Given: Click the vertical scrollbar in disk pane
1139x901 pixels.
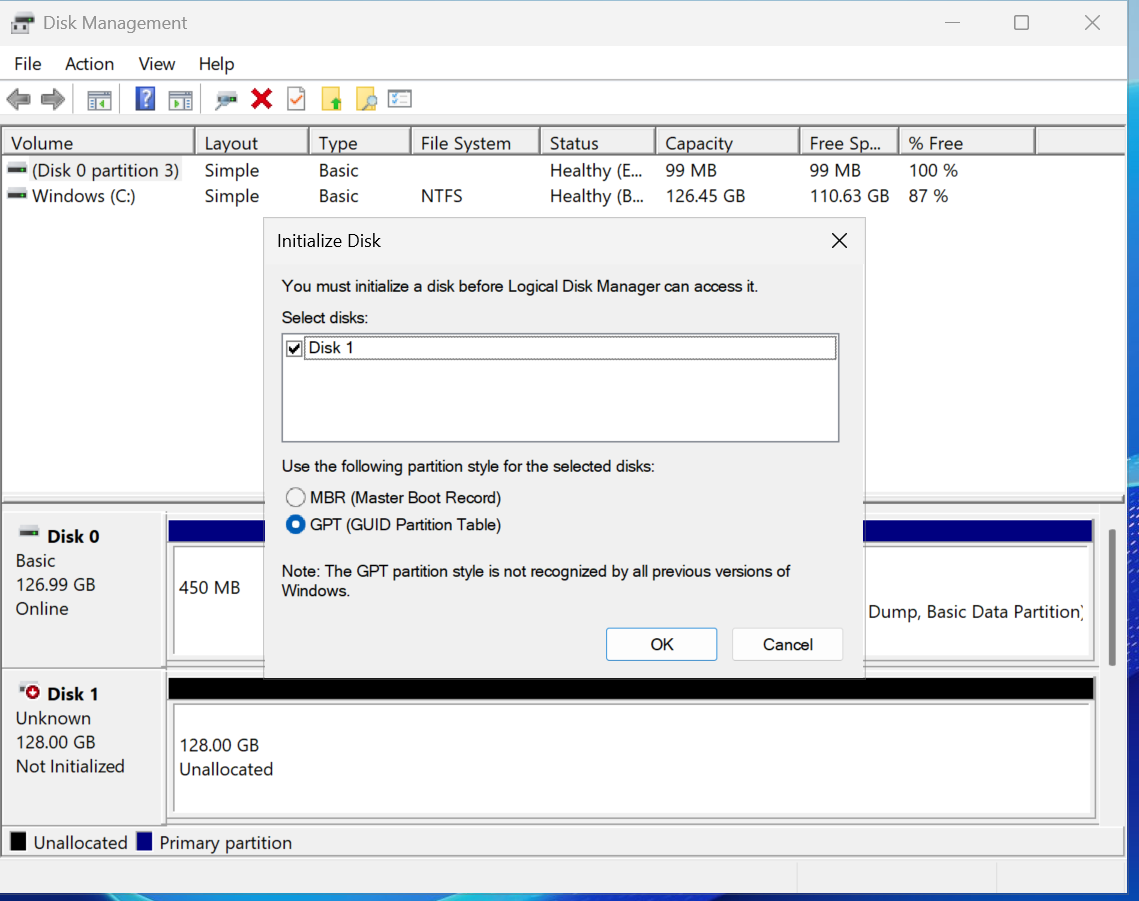Looking at the screenshot, I should tap(1111, 597).
